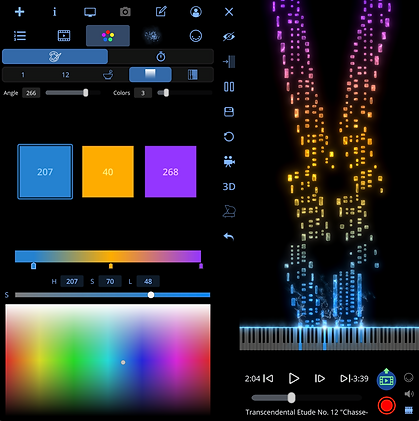Toggle the 3D view mode
The height and width of the screenshot is (421, 419).
[x=229, y=186]
